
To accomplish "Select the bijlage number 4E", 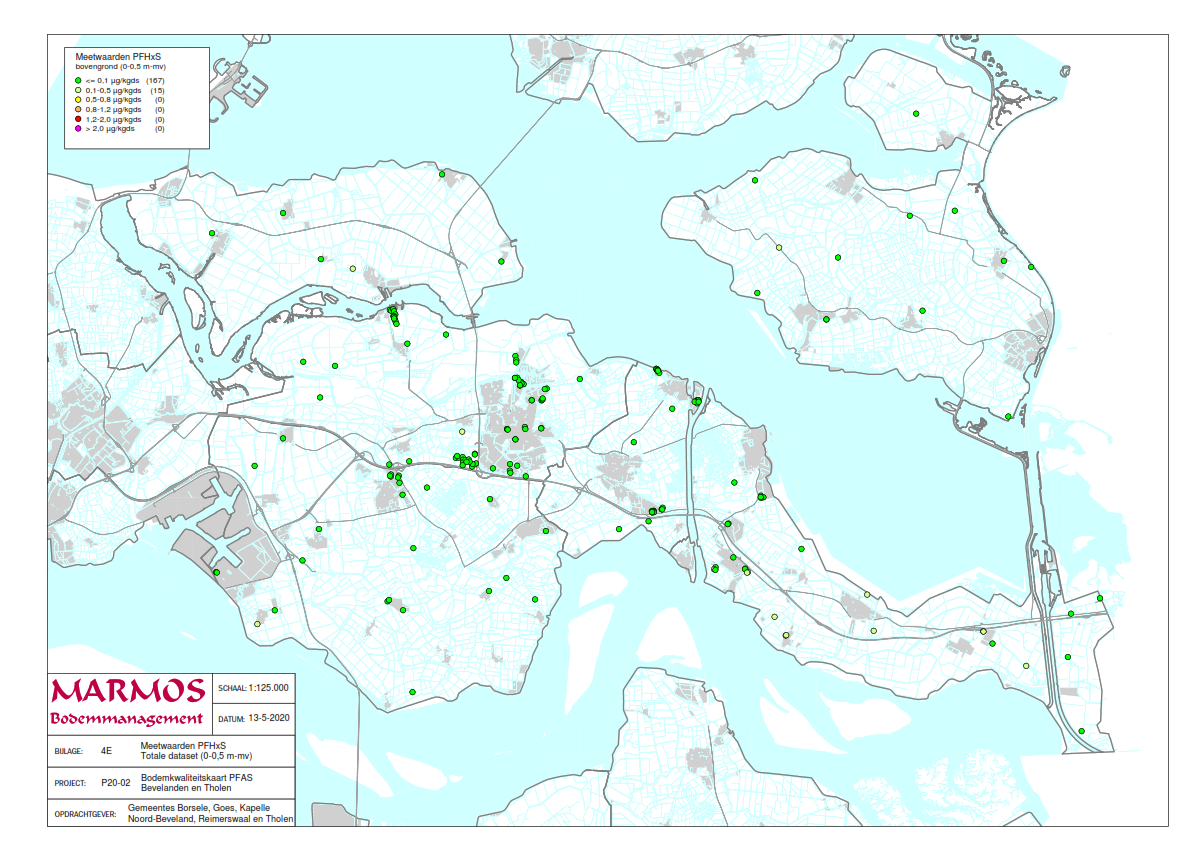I will tap(106, 749).
